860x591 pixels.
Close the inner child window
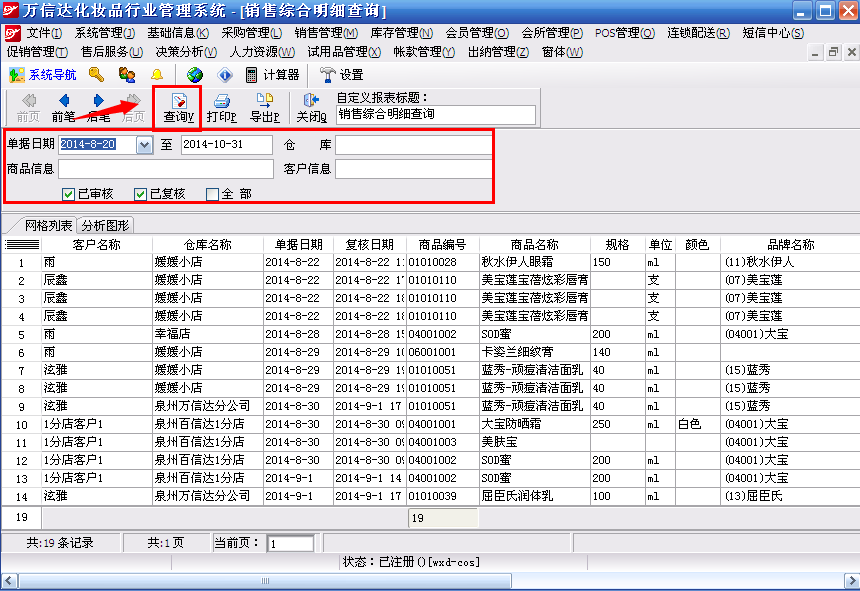click(x=851, y=52)
